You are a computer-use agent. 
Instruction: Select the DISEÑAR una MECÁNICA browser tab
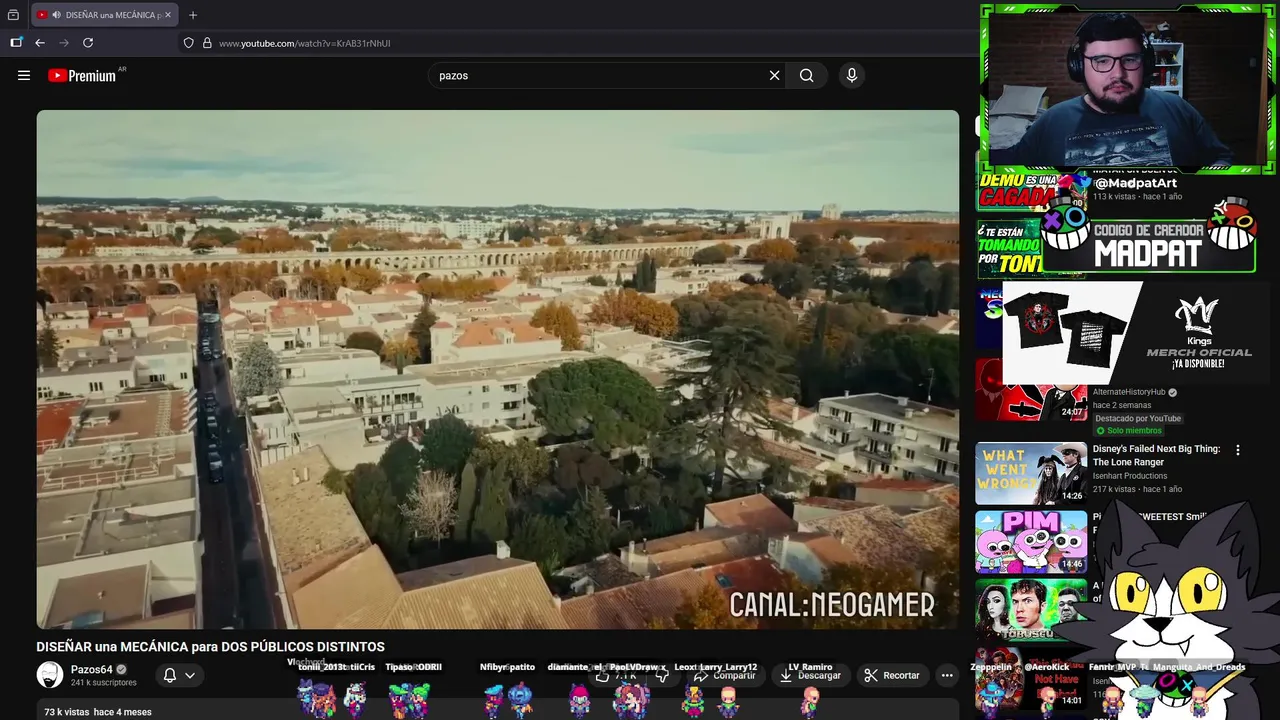click(x=104, y=15)
